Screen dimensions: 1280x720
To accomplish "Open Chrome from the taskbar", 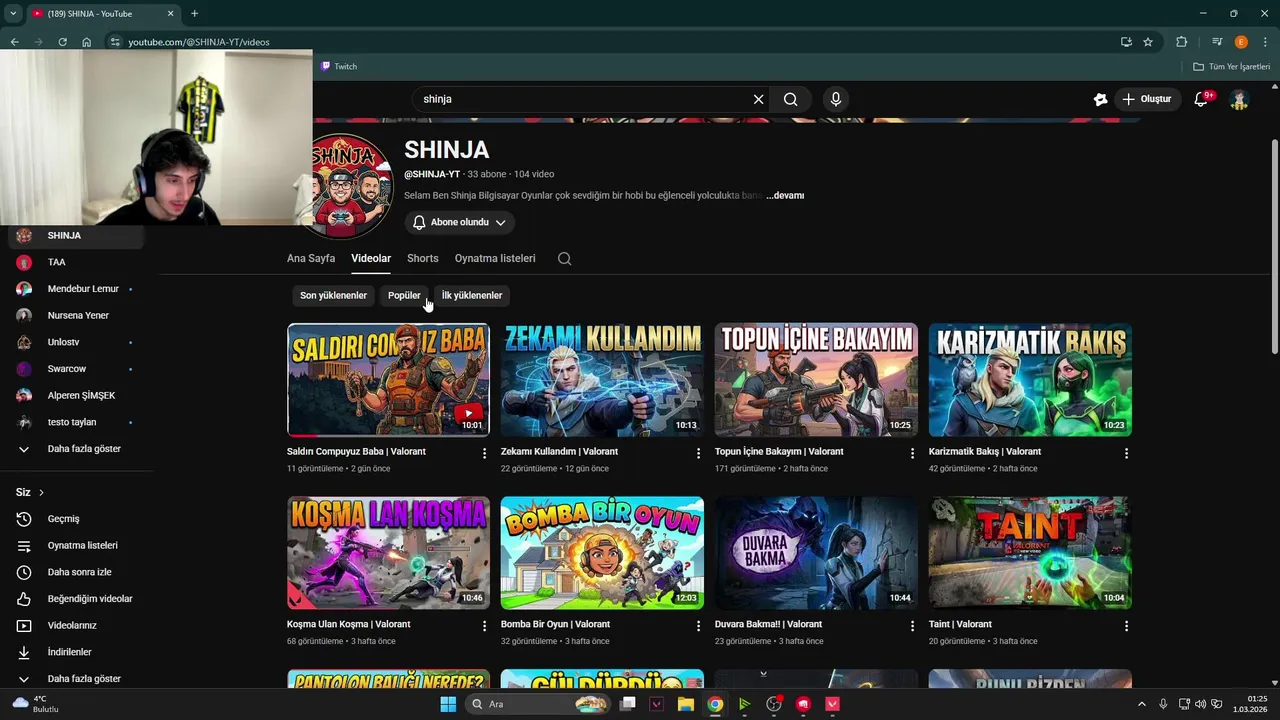I will tap(715, 704).
